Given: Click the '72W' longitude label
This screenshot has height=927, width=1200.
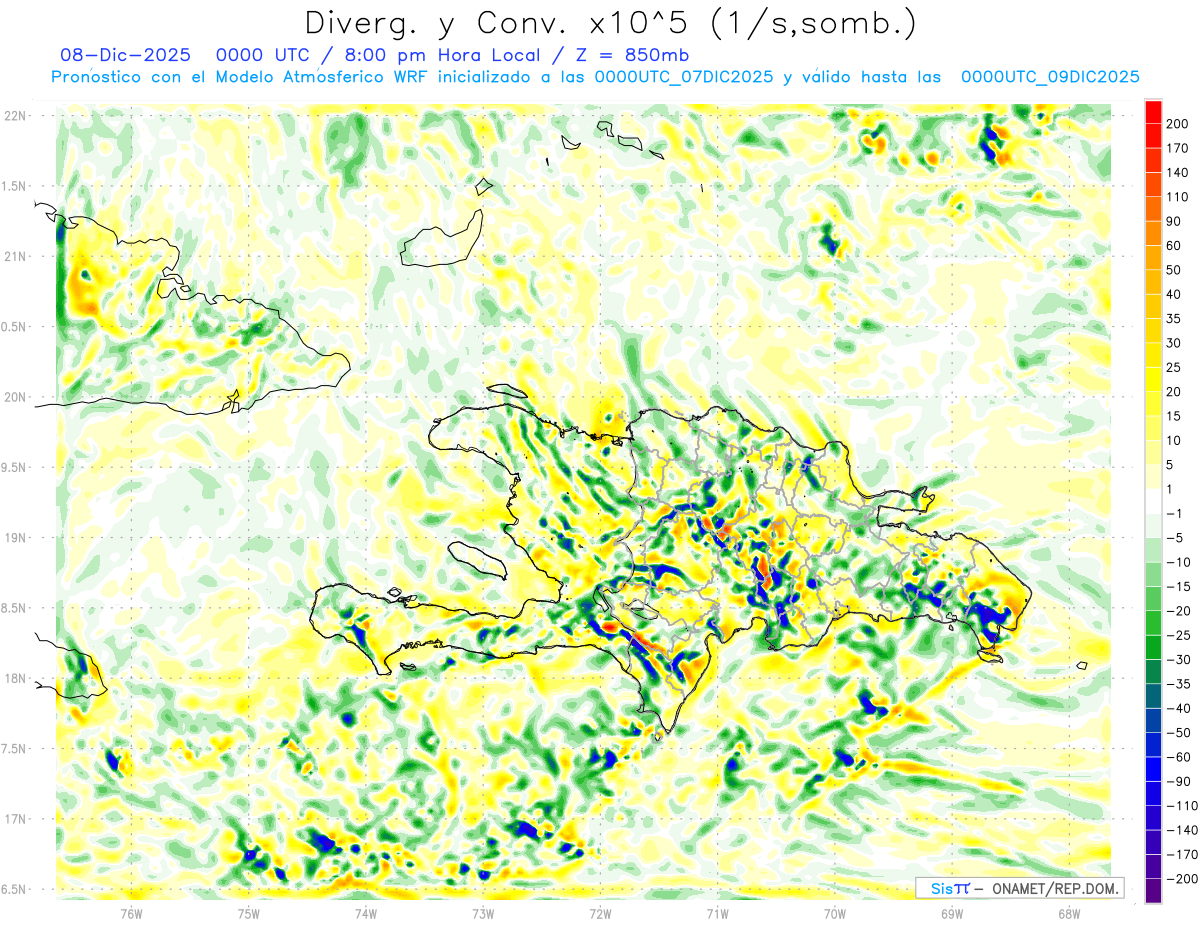Looking at the screenshot, I should [600, 913].
